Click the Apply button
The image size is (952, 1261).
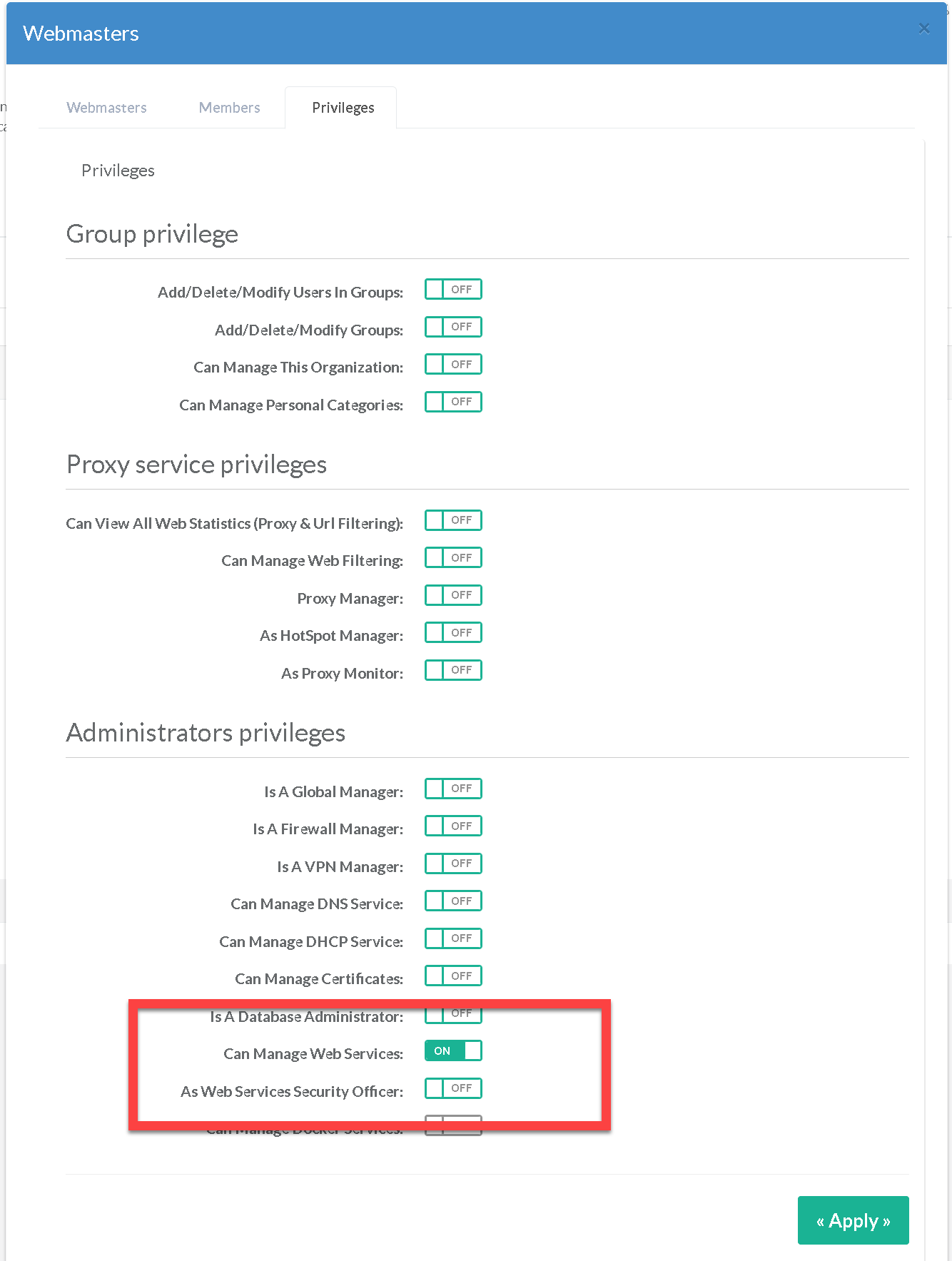click(x=853, y=1220)
